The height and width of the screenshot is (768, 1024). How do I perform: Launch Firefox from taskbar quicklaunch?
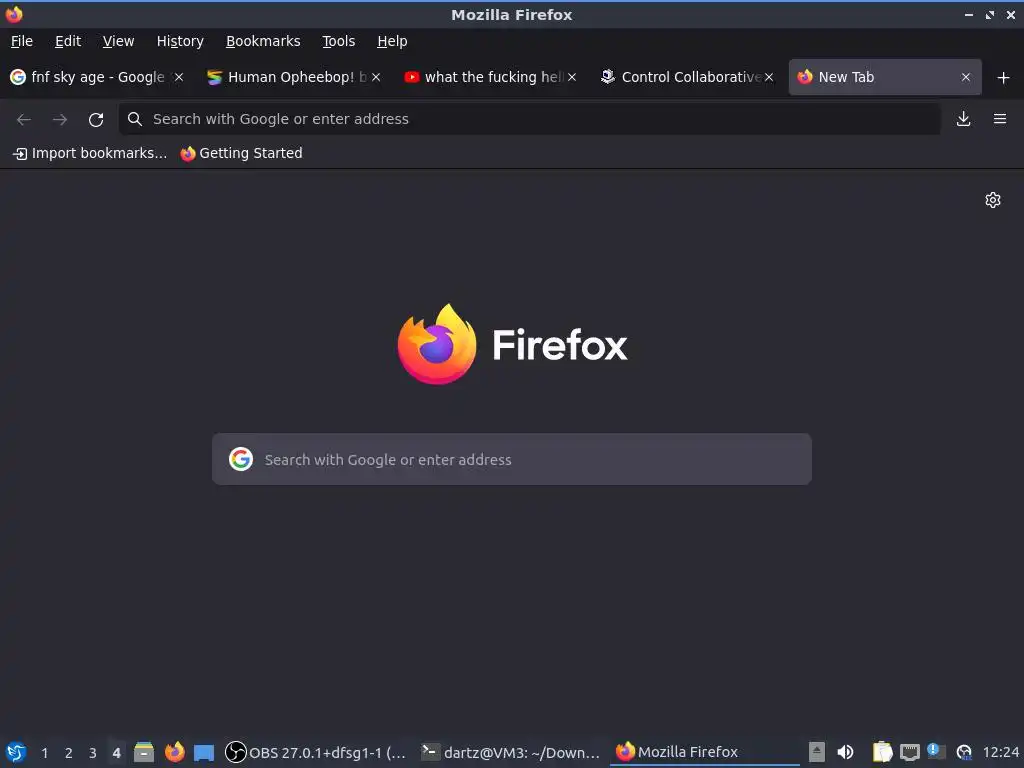click(x=174, y=752)
